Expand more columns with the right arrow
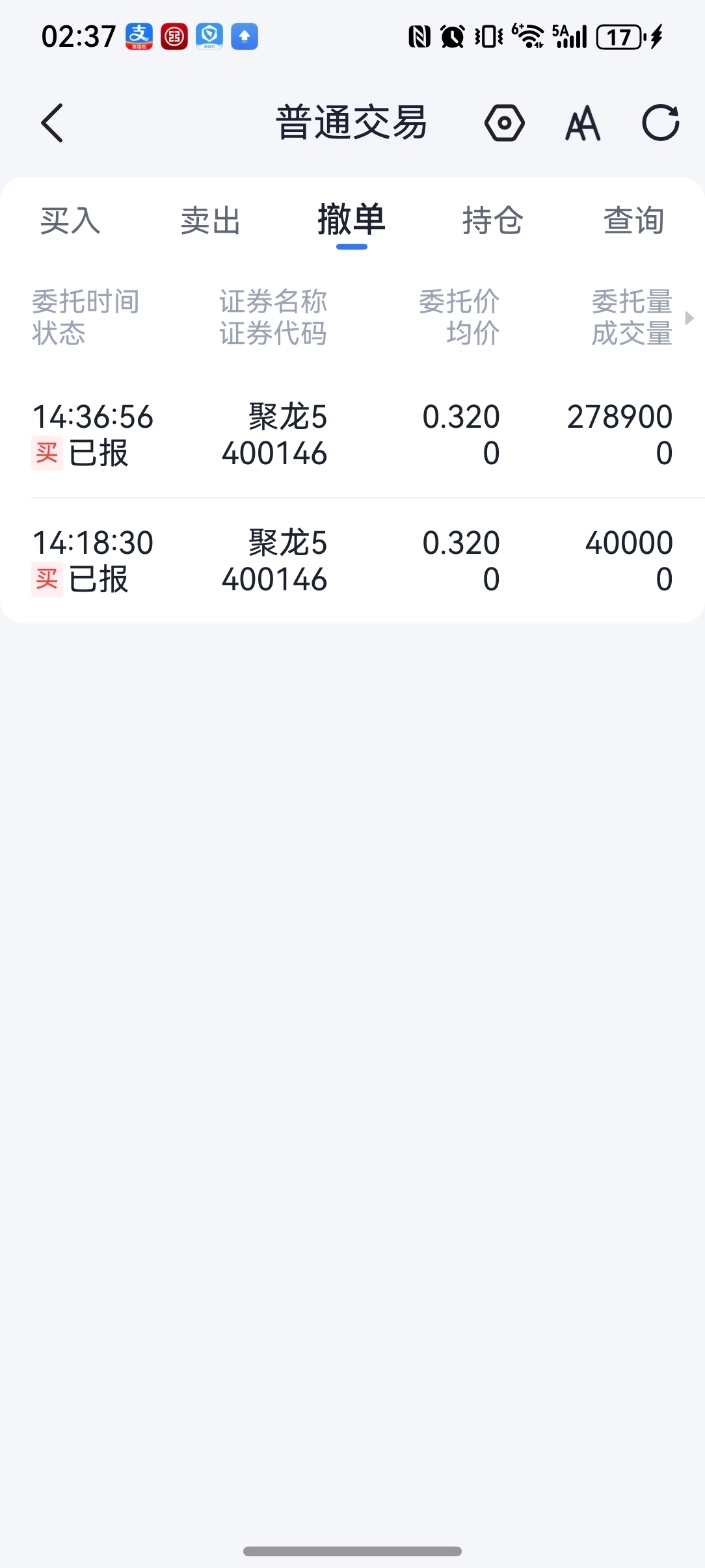Viewport: 705px width, 1568px height. click(689, 318)
